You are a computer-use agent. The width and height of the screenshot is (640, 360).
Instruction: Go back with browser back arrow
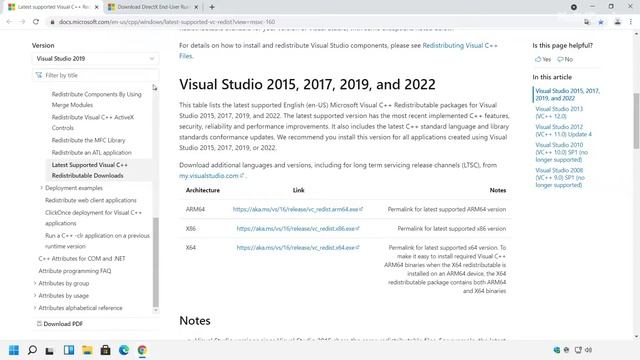coord(9,22)
